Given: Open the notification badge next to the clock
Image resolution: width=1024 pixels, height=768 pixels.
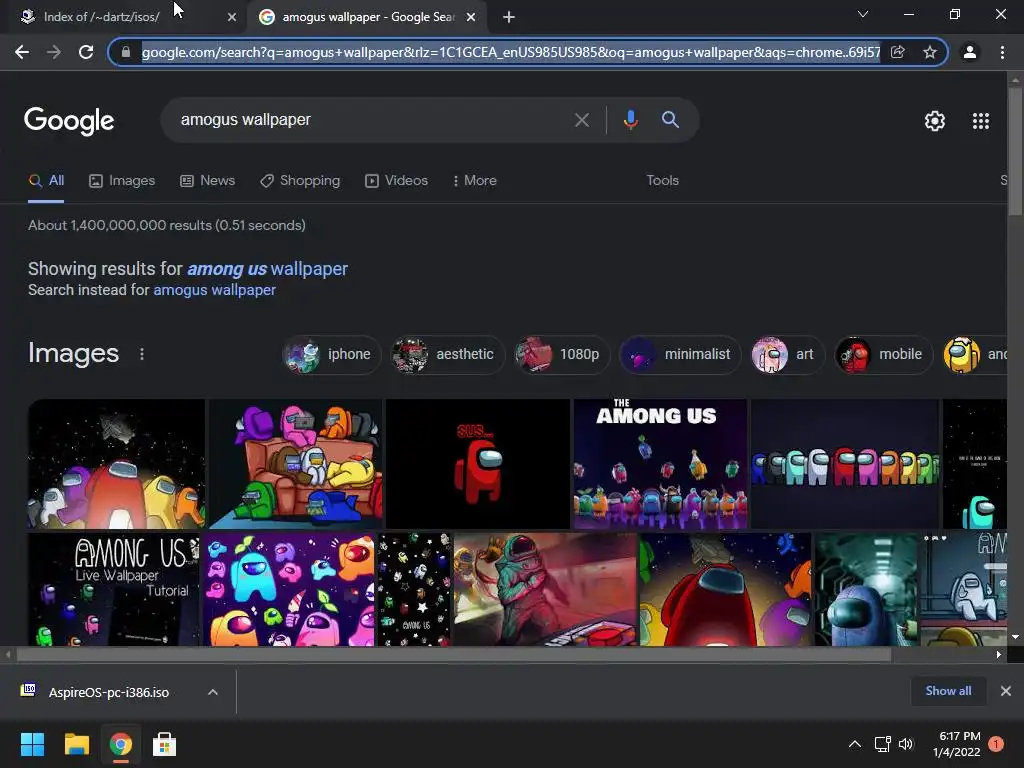Looking at the screenshot, I should 996,744.
